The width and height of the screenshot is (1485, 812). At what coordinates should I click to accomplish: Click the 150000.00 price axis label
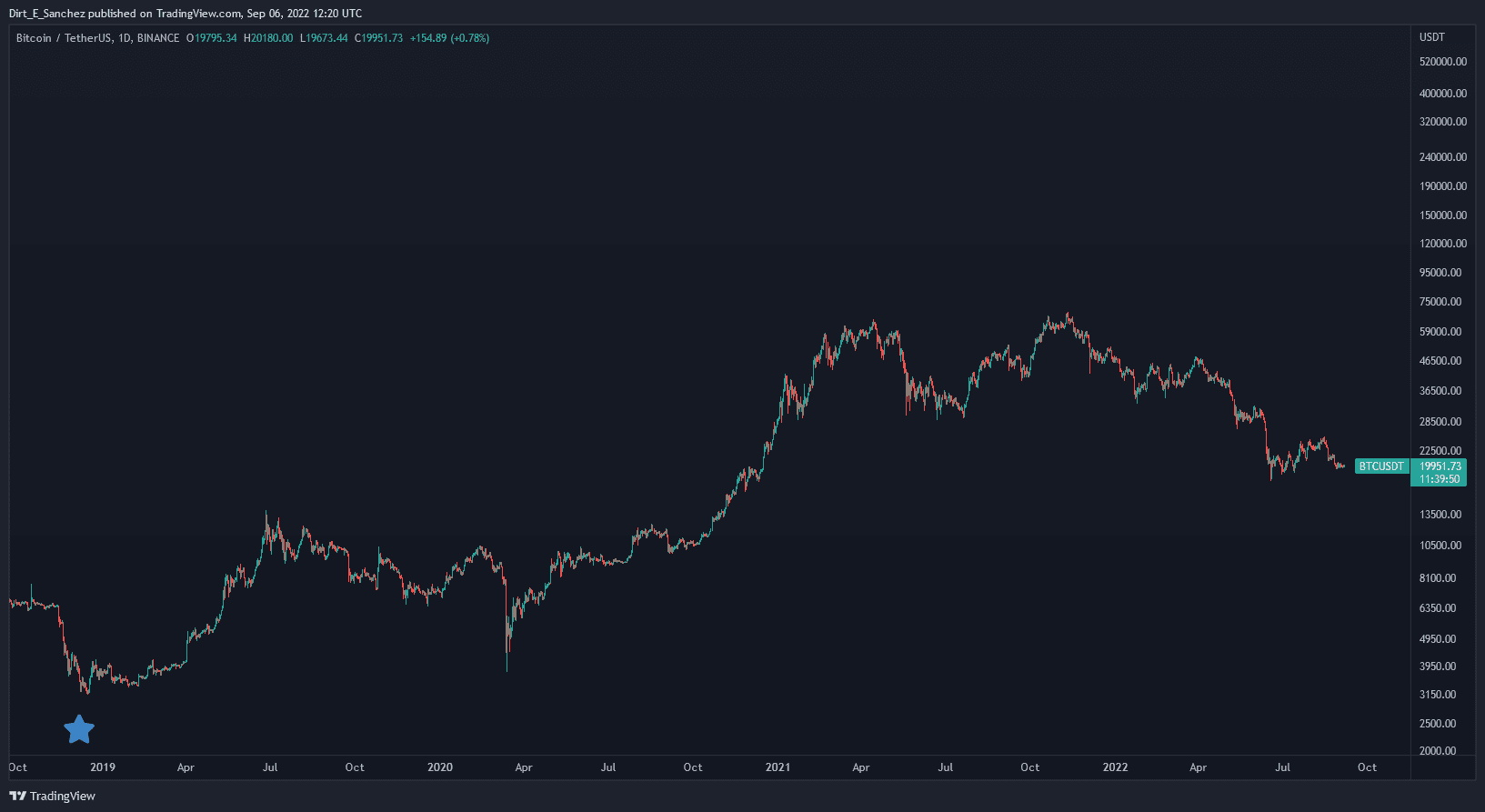point(1443,216)
